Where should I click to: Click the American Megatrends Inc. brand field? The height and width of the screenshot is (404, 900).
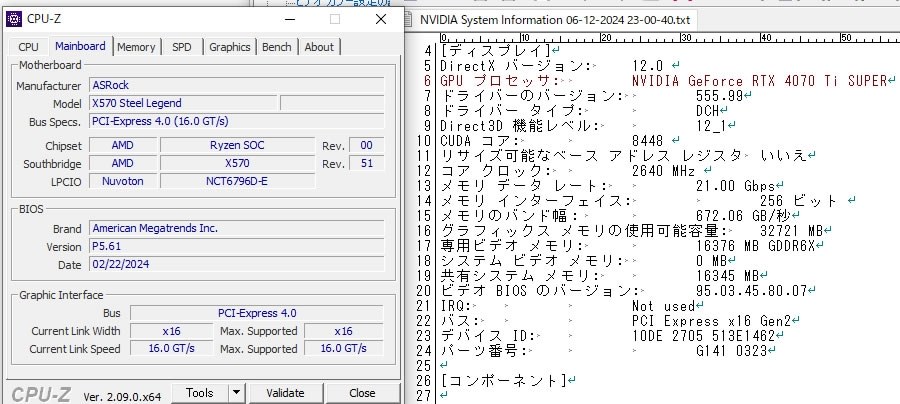point(237,228)
